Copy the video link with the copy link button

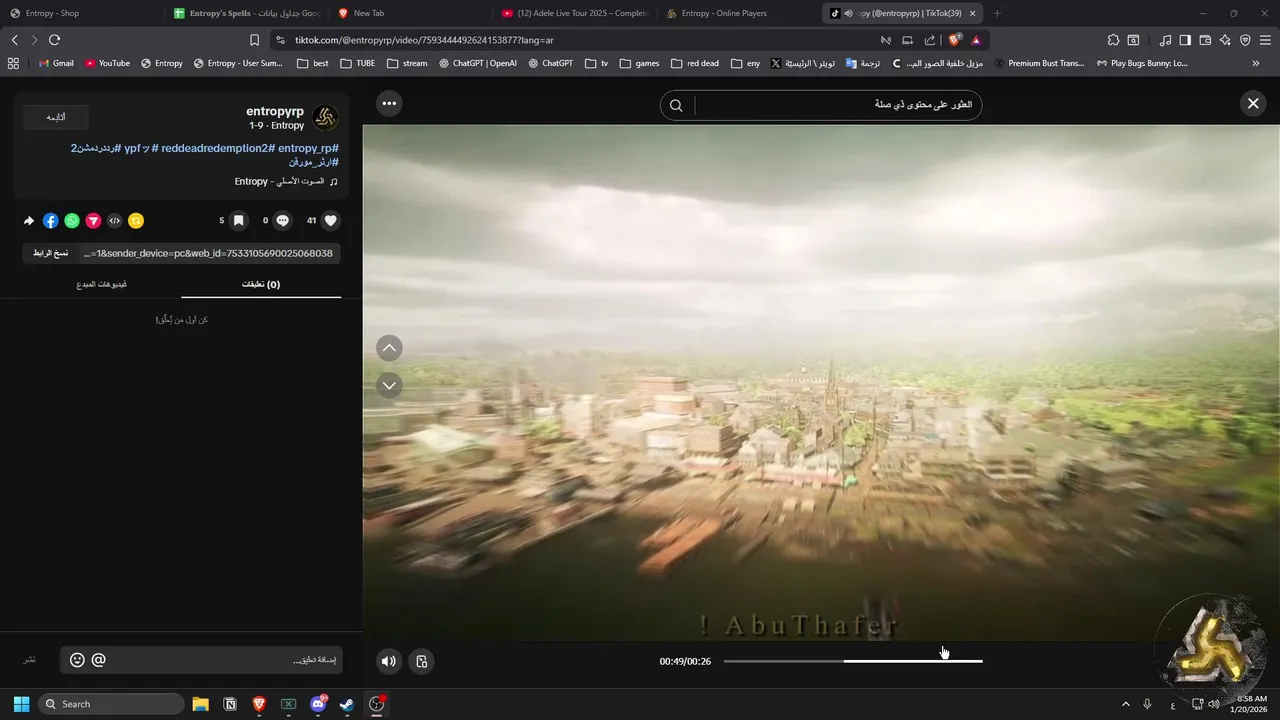50,253
